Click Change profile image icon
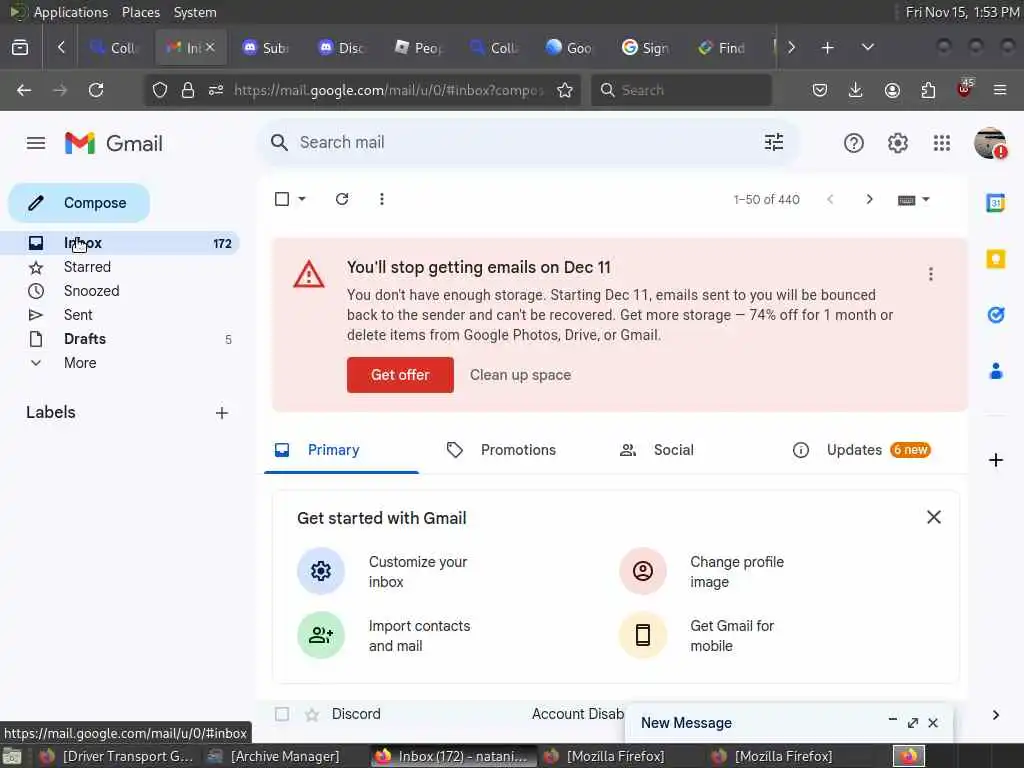1024x768 pixels. point(643,571)
